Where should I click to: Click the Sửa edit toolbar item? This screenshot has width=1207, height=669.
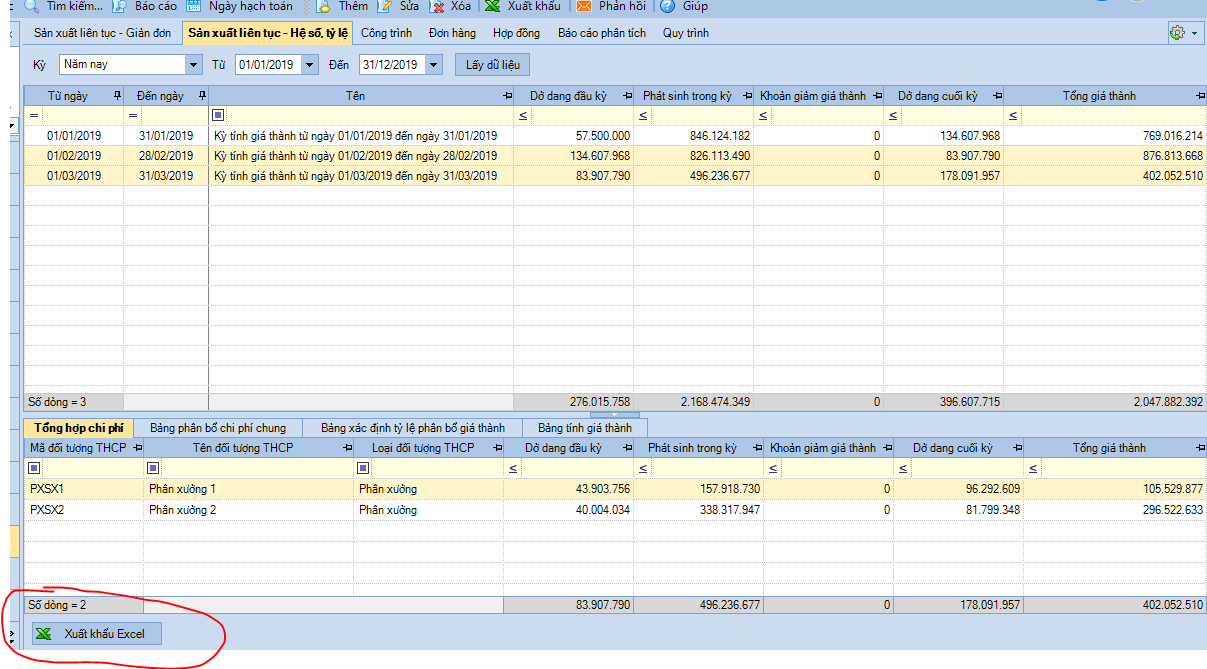[x=398, y=6]
